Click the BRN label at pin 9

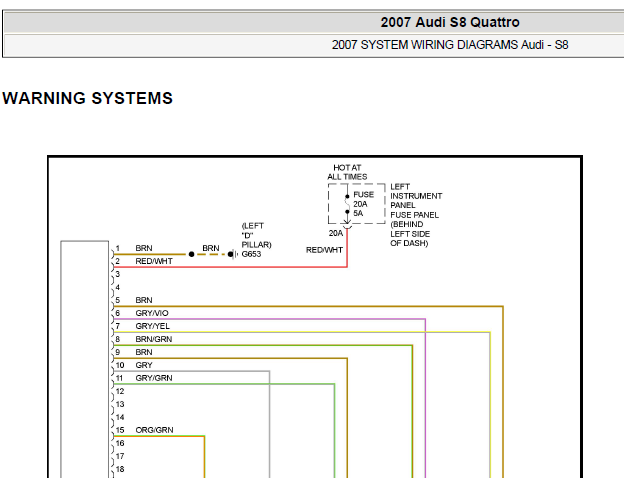[x=144, y=352]
